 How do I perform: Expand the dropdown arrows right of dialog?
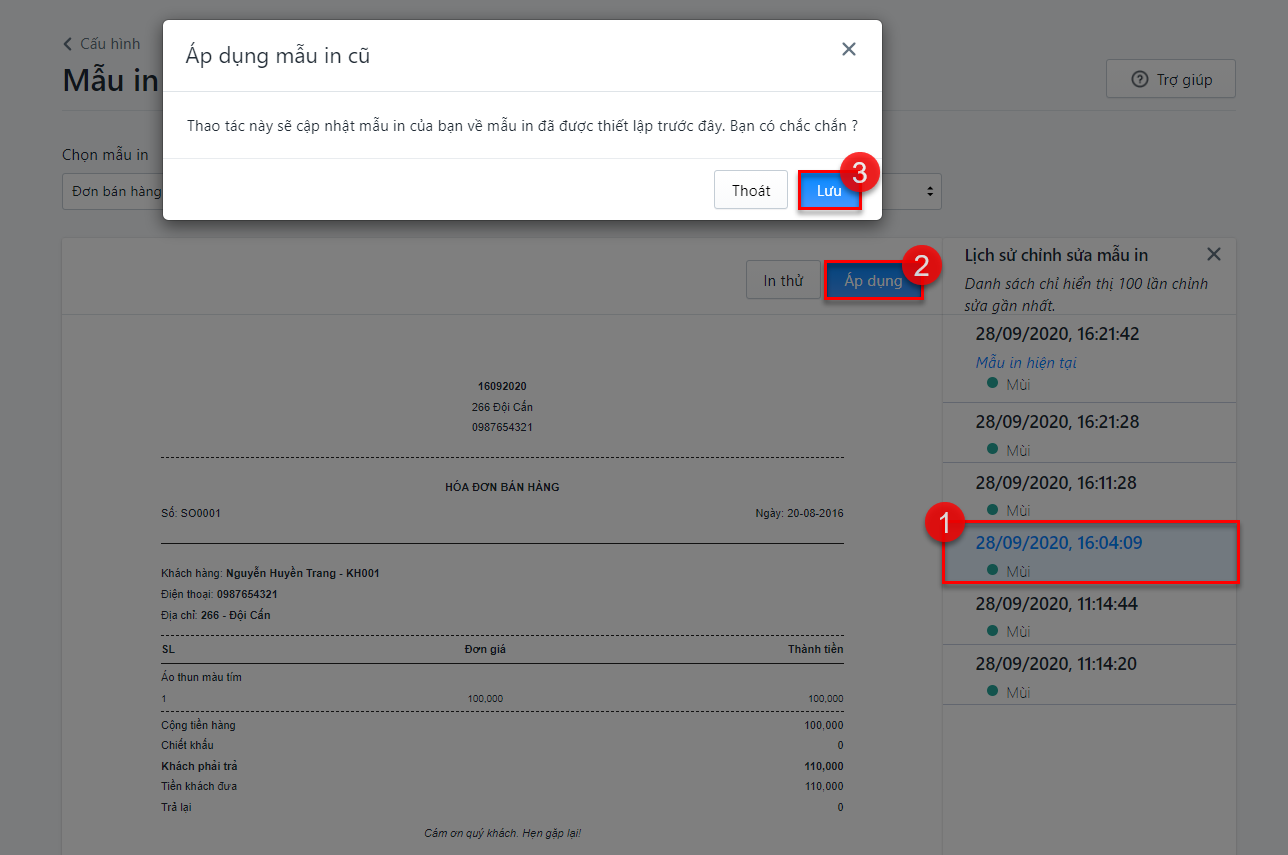pyautogui.click(x=930, y=191)
